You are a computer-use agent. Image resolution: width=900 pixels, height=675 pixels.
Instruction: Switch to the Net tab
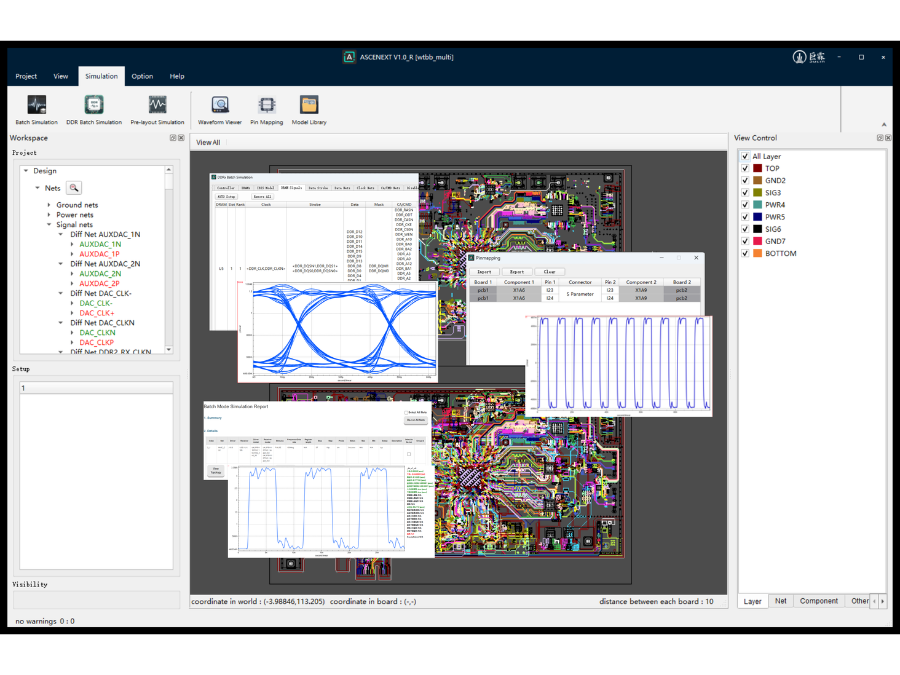[781, 601]
